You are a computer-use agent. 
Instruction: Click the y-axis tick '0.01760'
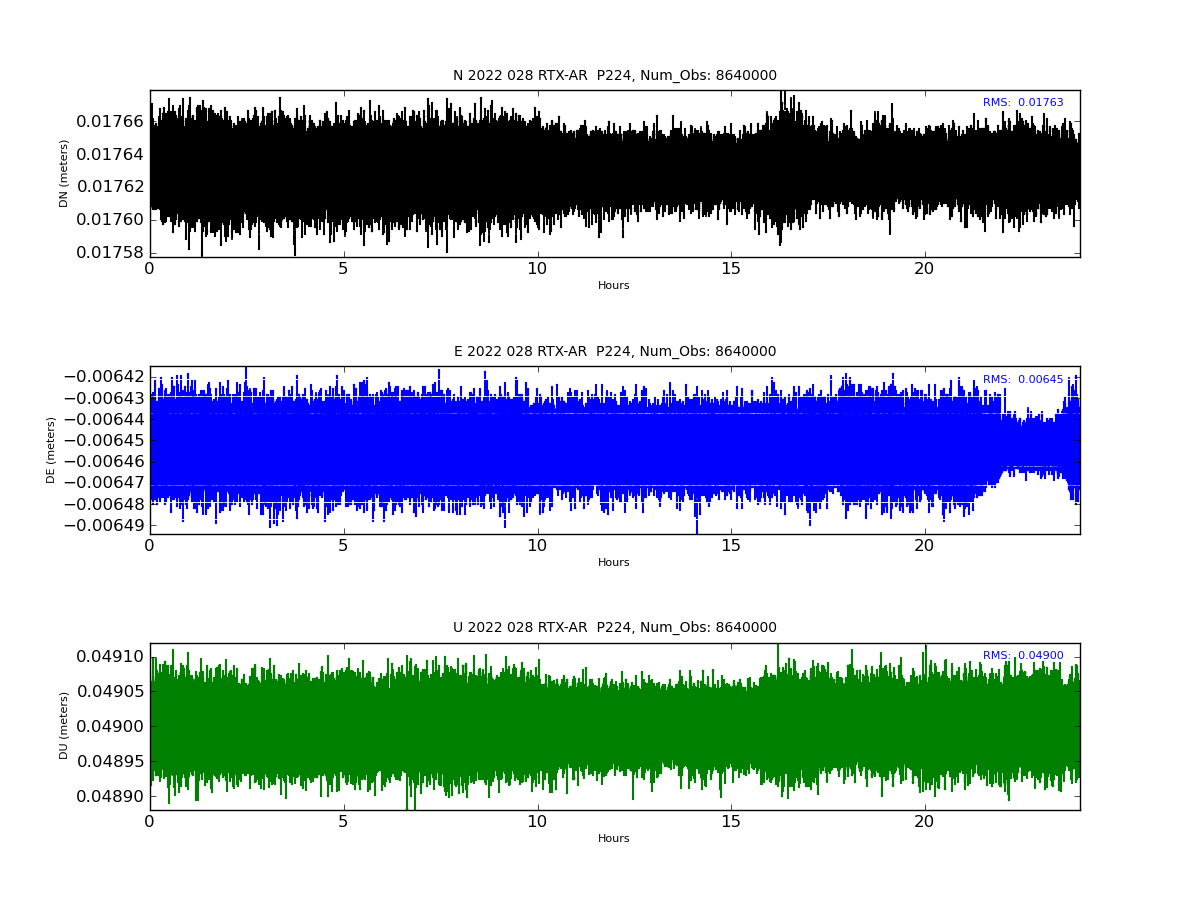pyautogui.click(x=110, y=219)
